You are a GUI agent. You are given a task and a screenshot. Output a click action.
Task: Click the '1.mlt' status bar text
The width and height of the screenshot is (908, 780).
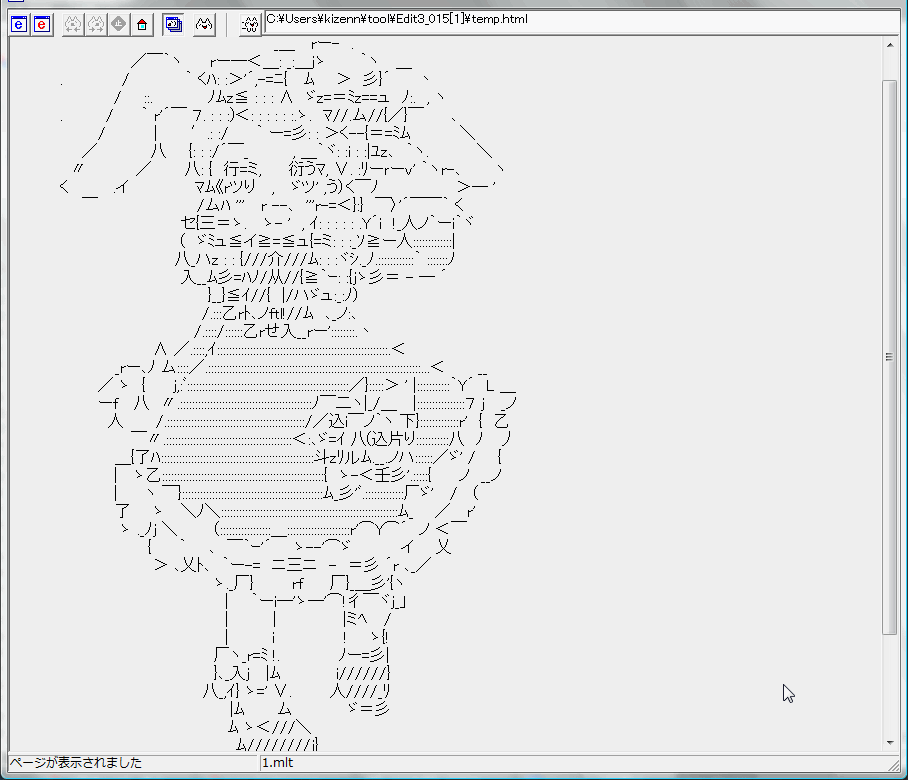point(277,763)
